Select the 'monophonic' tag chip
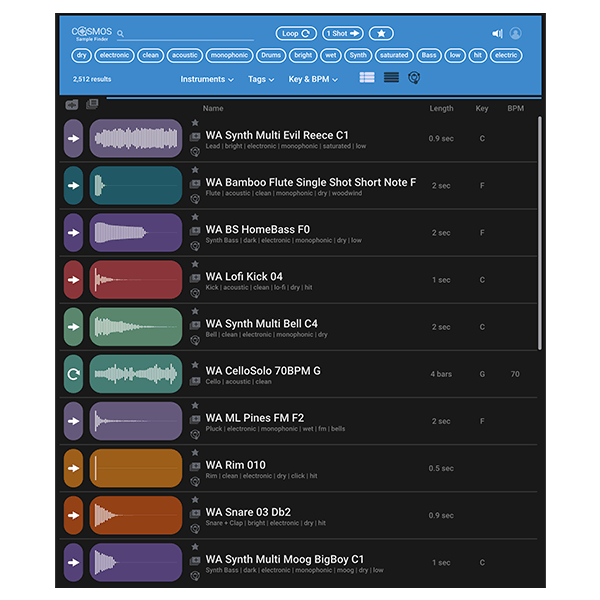 pyautogui.click(x=229, y=56)
